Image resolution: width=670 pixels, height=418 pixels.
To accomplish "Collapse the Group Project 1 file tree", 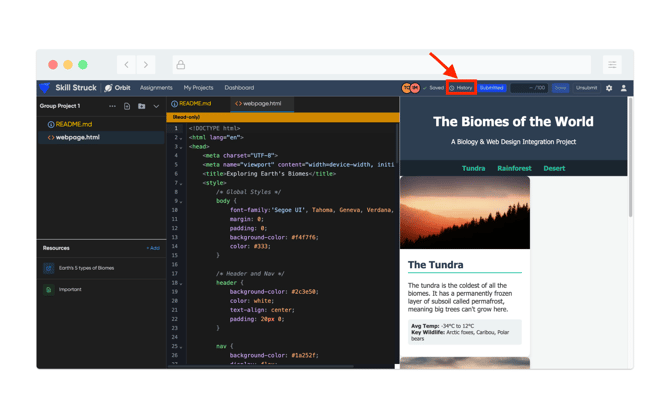I will pyautogui.click(x=156, y=106).
